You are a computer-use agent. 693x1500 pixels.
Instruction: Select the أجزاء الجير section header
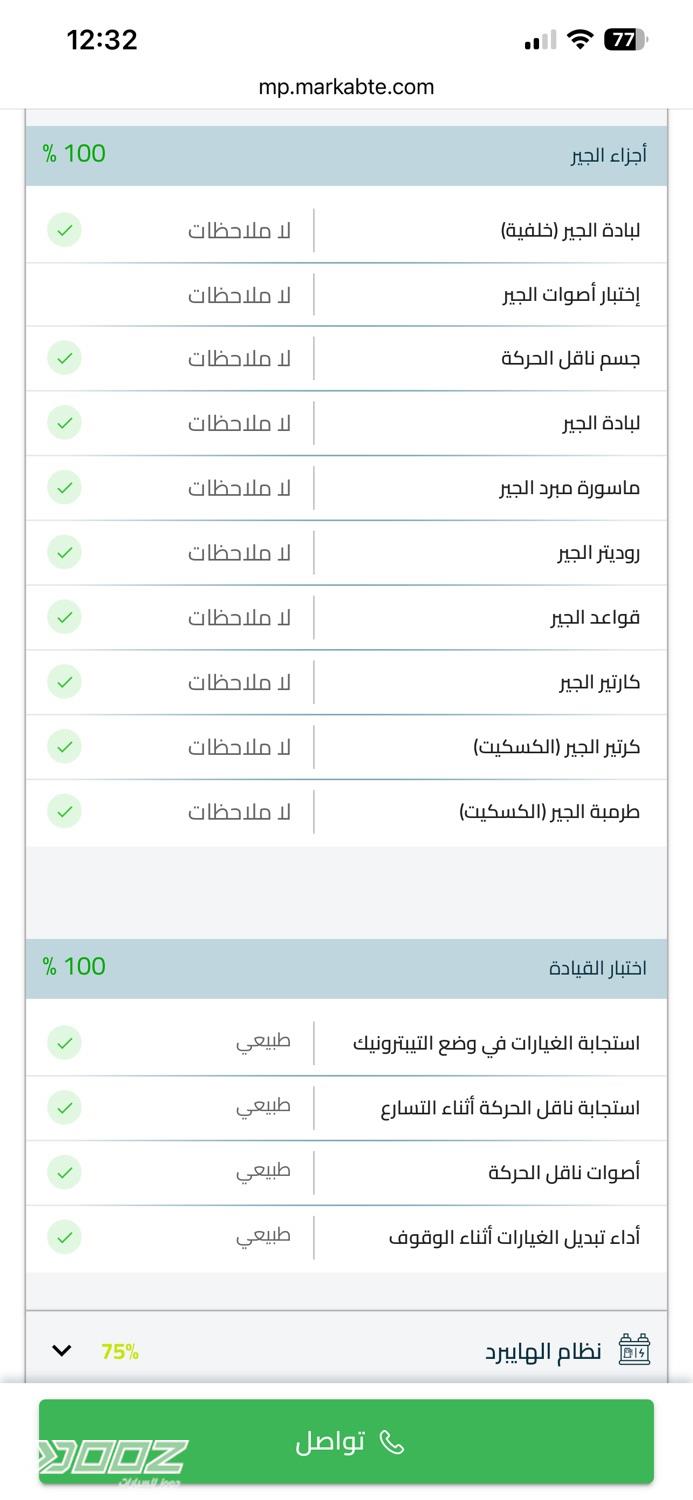click(346, 155)
